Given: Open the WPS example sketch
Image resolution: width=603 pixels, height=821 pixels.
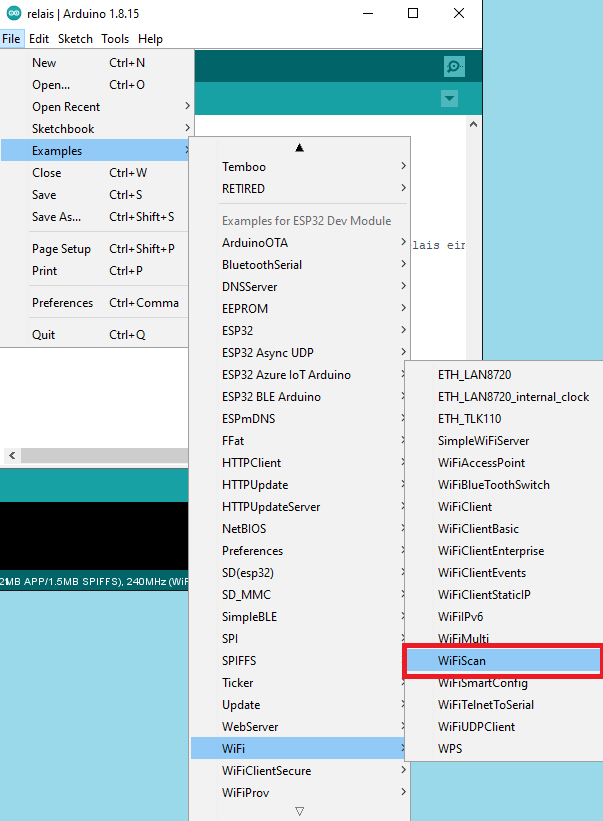Looking at the screenshot, I should click(505, 749).
